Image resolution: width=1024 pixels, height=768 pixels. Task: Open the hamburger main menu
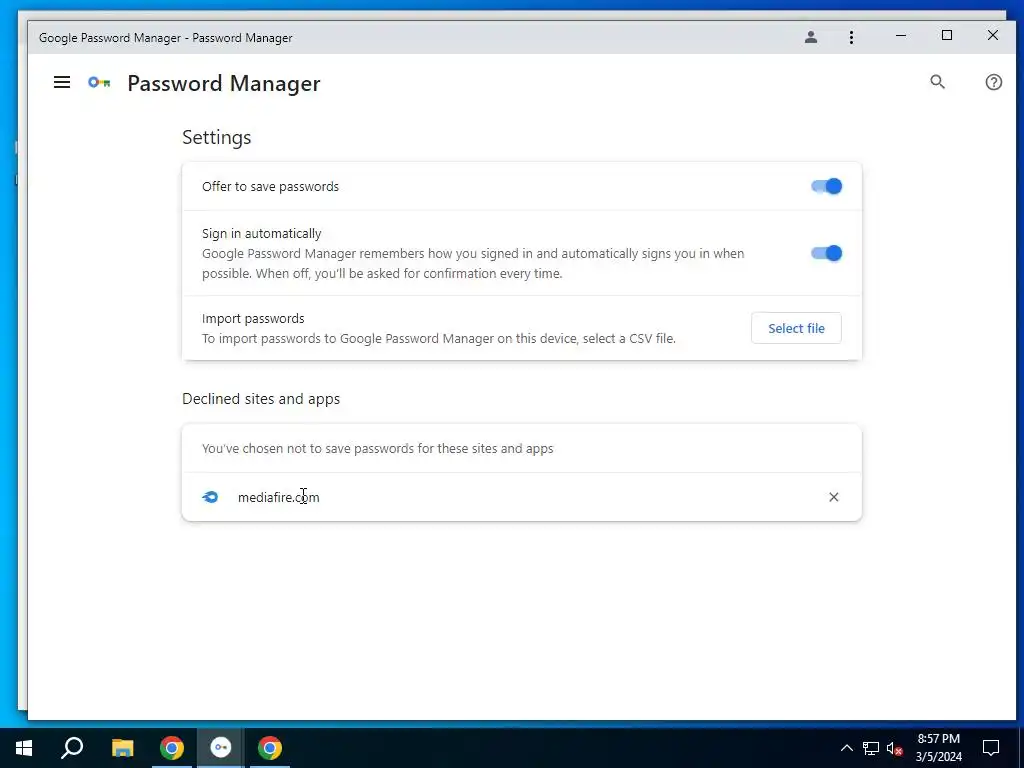[x=61, y=82]
